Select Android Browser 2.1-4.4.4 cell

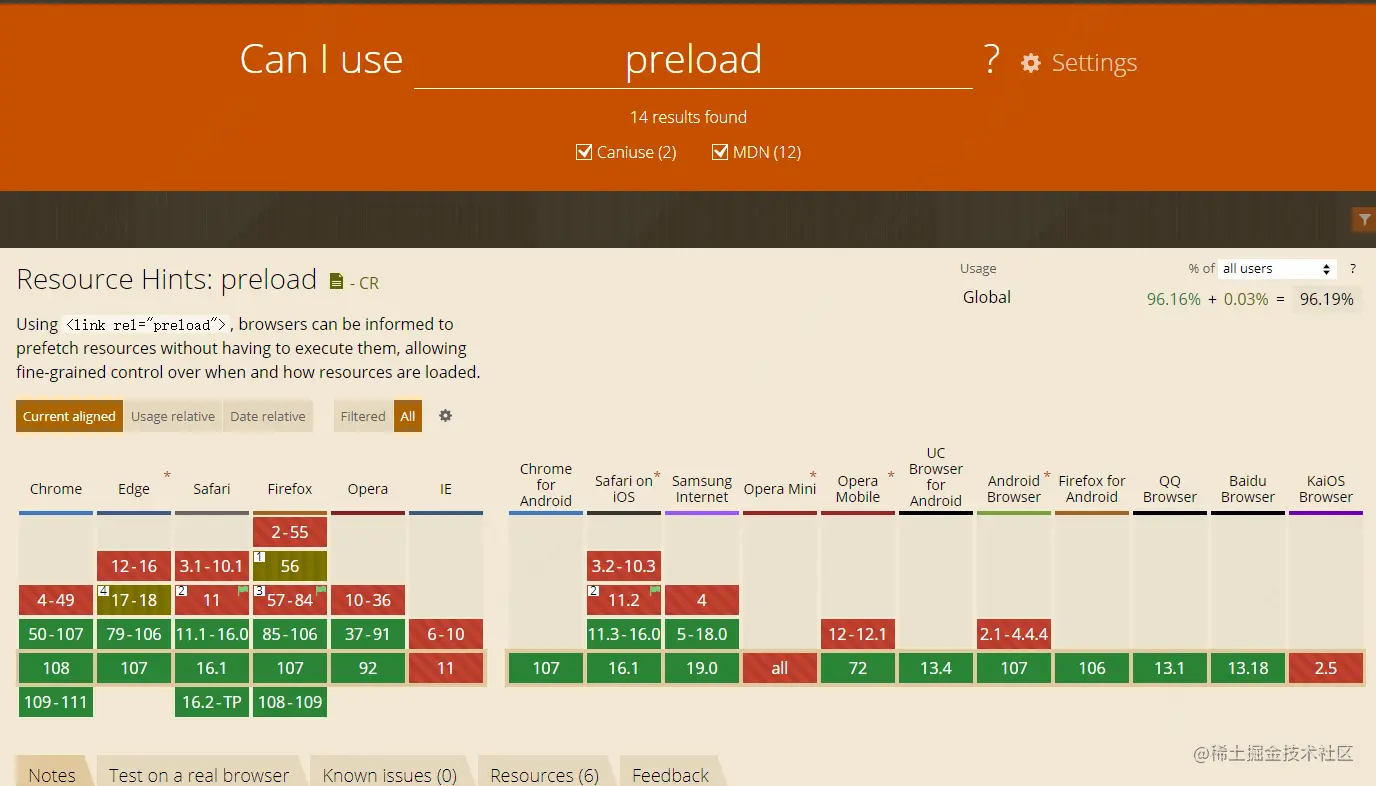click(1014, 634)
